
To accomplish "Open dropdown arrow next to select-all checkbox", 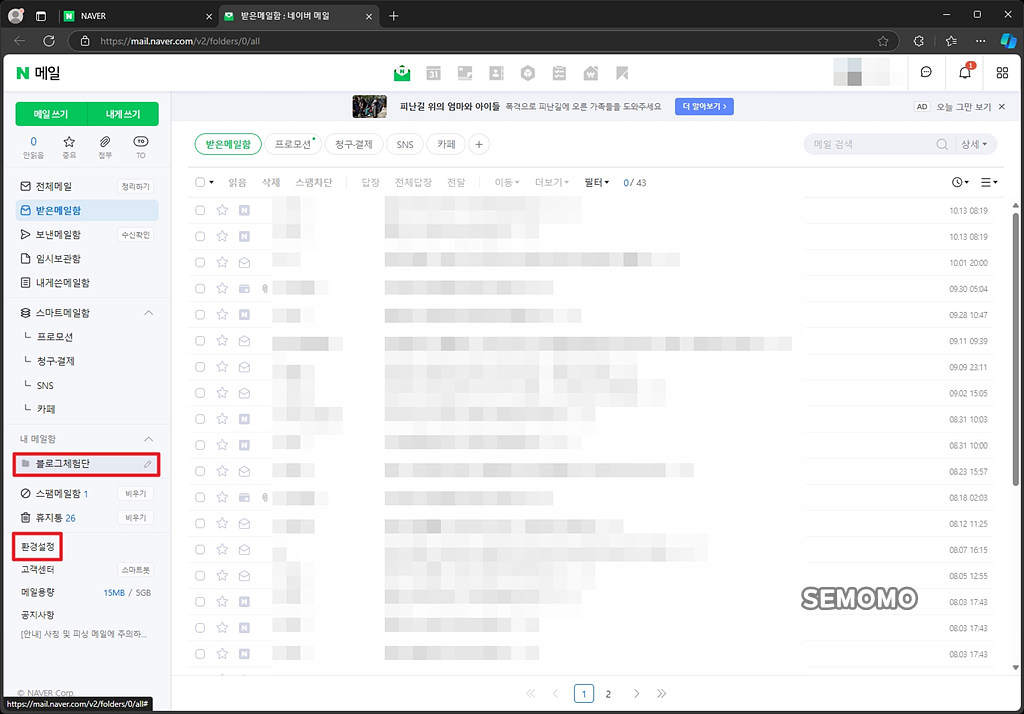I will pos(212,183).
